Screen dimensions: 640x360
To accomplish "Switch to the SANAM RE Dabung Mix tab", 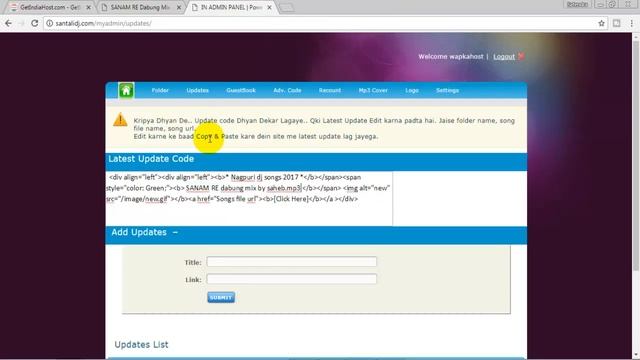I will (140, 7).
